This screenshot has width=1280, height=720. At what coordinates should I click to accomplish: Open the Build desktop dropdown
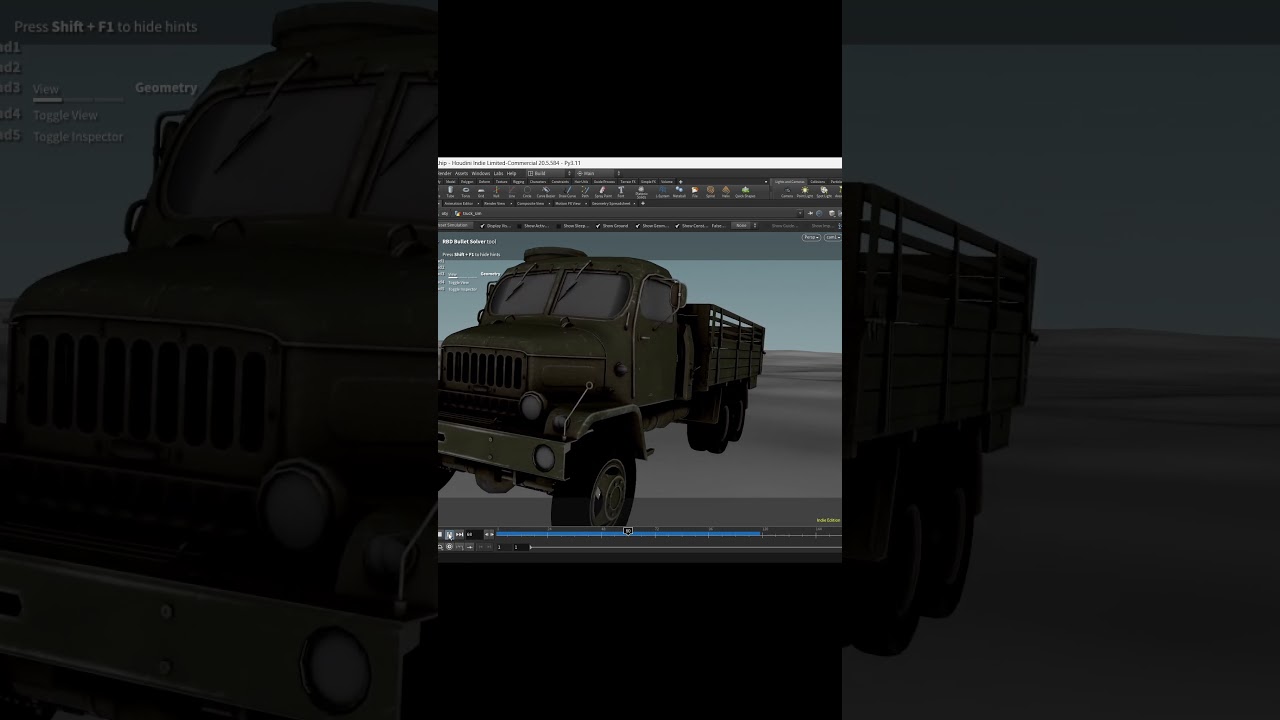[x=548, y=173]
